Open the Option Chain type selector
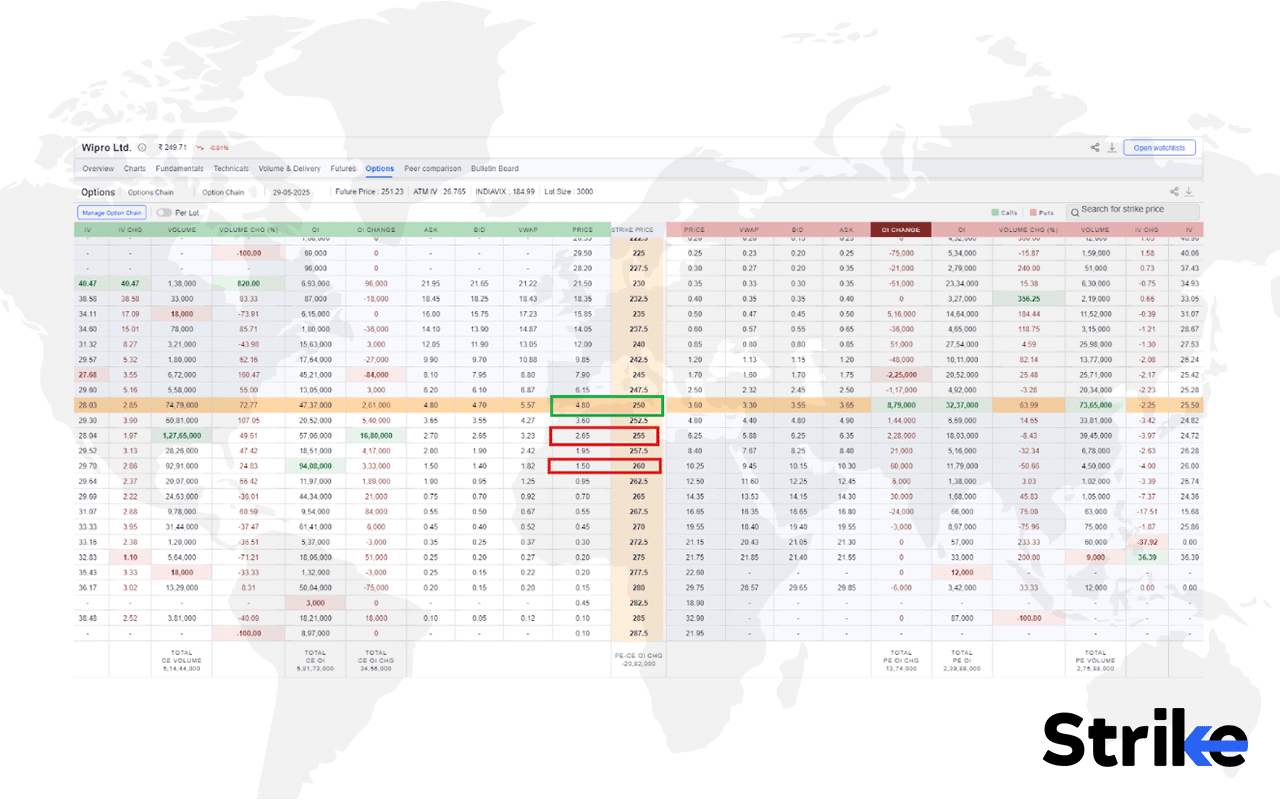The height and width of the screenshot is (800, 1280). 222,191
